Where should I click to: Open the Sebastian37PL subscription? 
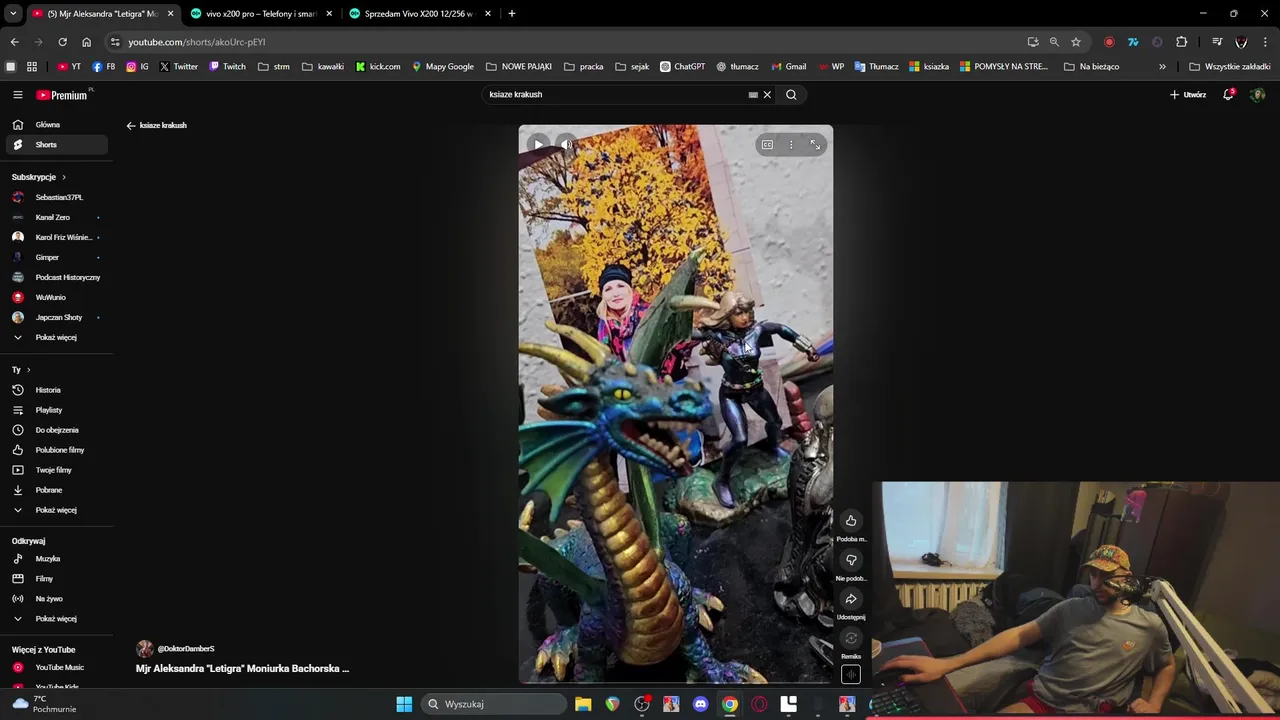57,197
